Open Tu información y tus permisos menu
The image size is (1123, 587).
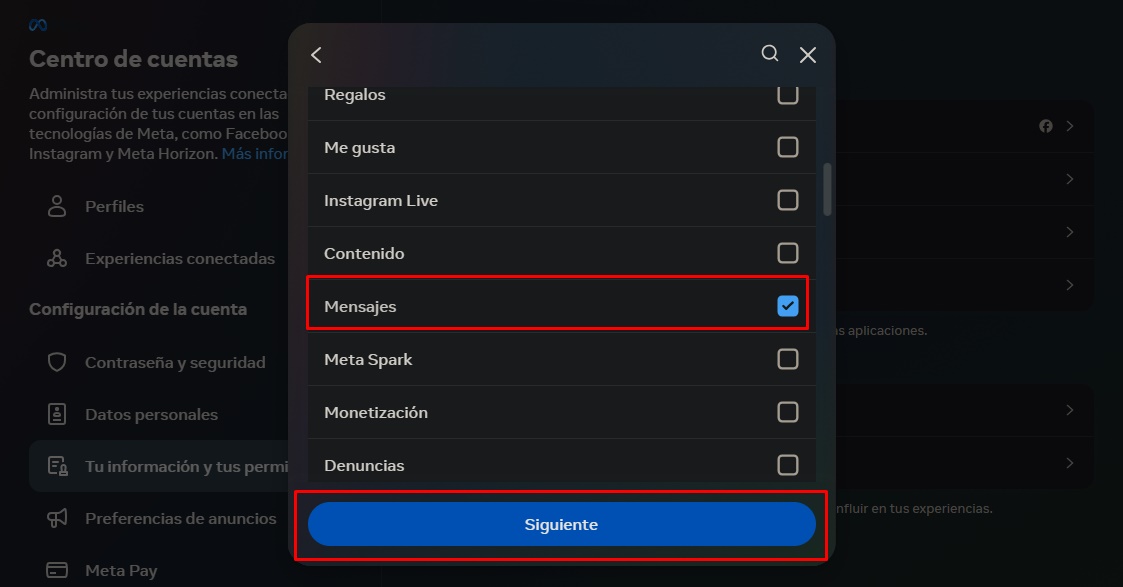158,466
